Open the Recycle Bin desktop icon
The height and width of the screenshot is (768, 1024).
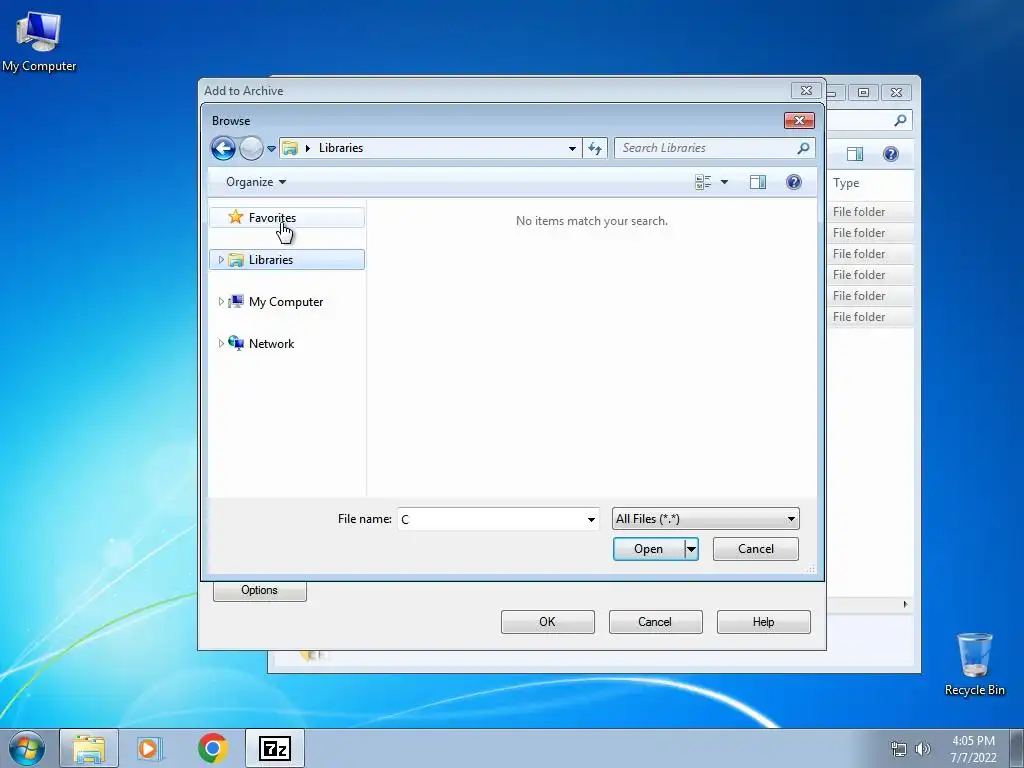coord(974,664)
